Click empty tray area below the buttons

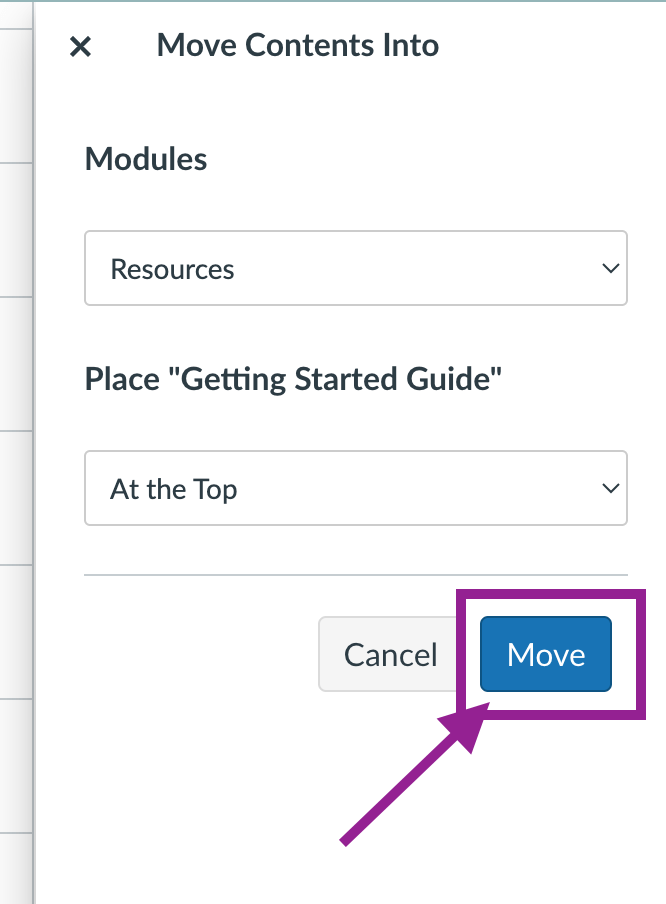519,819
